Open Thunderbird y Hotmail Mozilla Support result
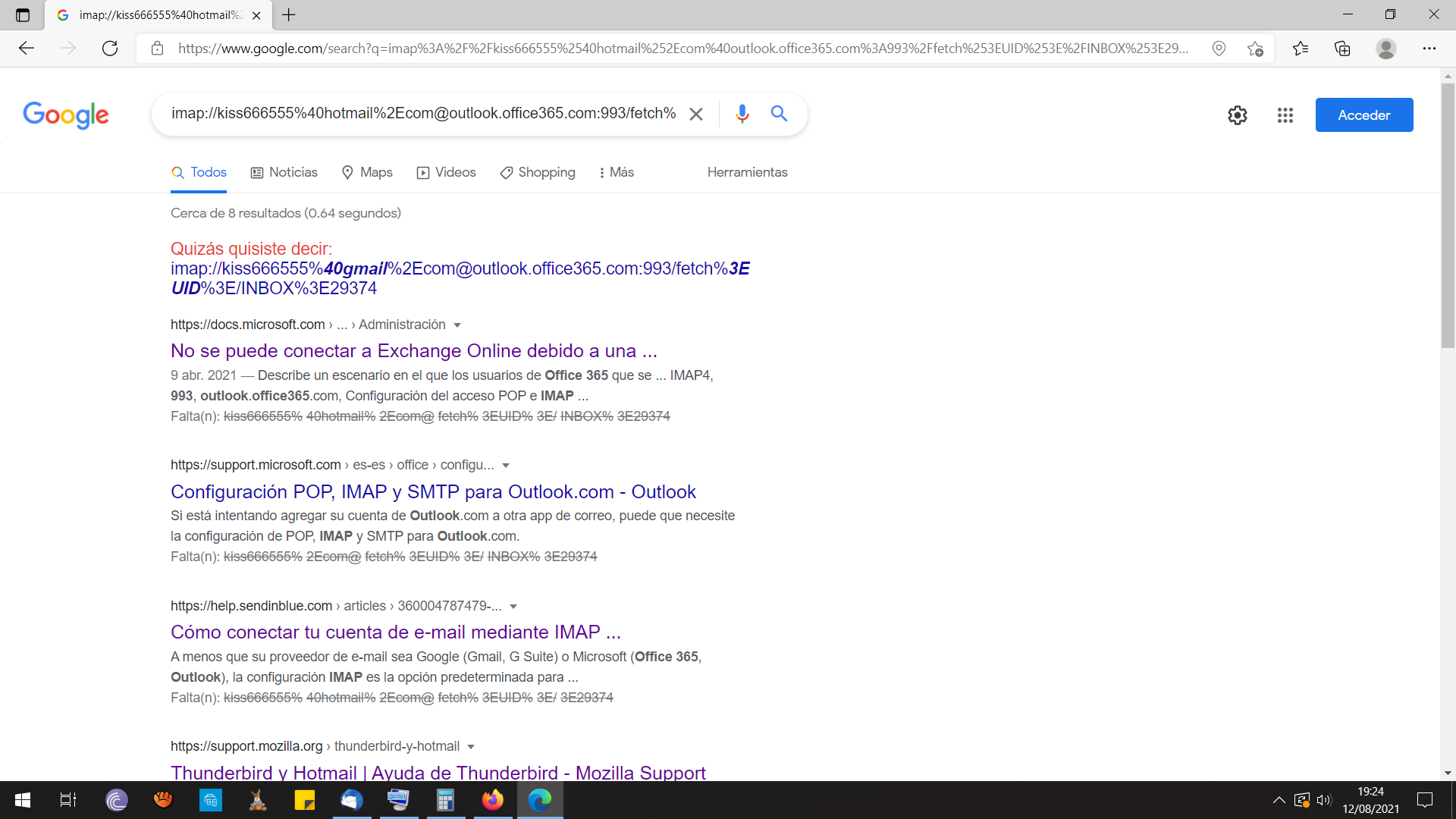1456x819 pixels. tap(438, 772)
